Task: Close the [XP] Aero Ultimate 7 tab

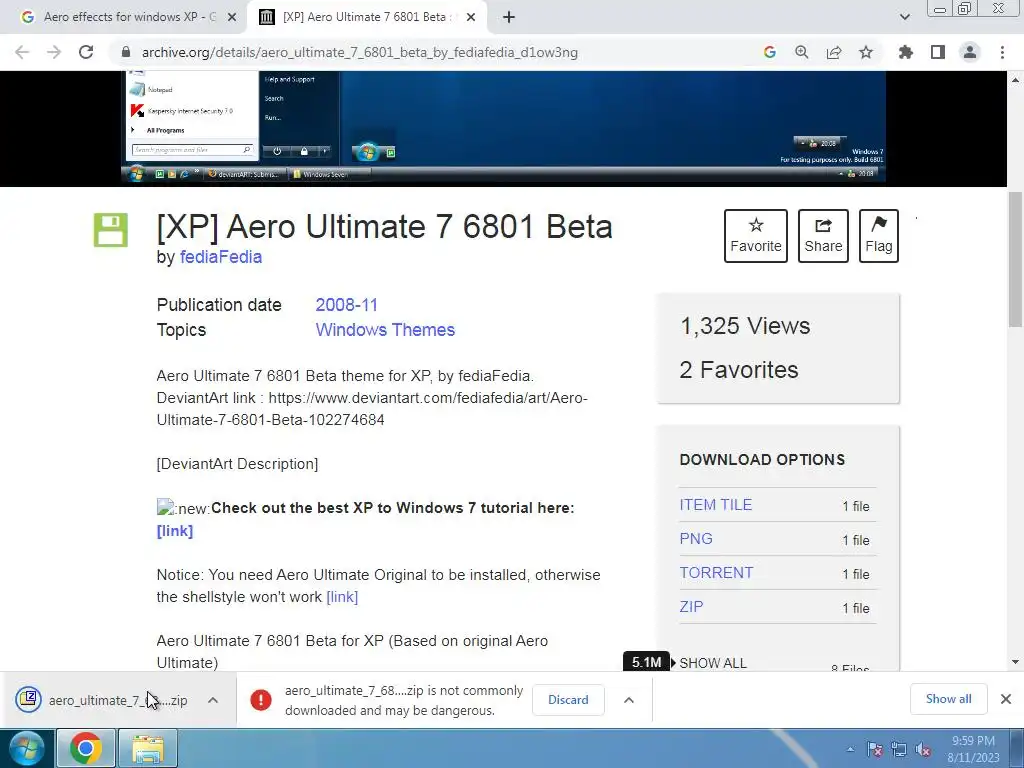Action: coord(471,18)
